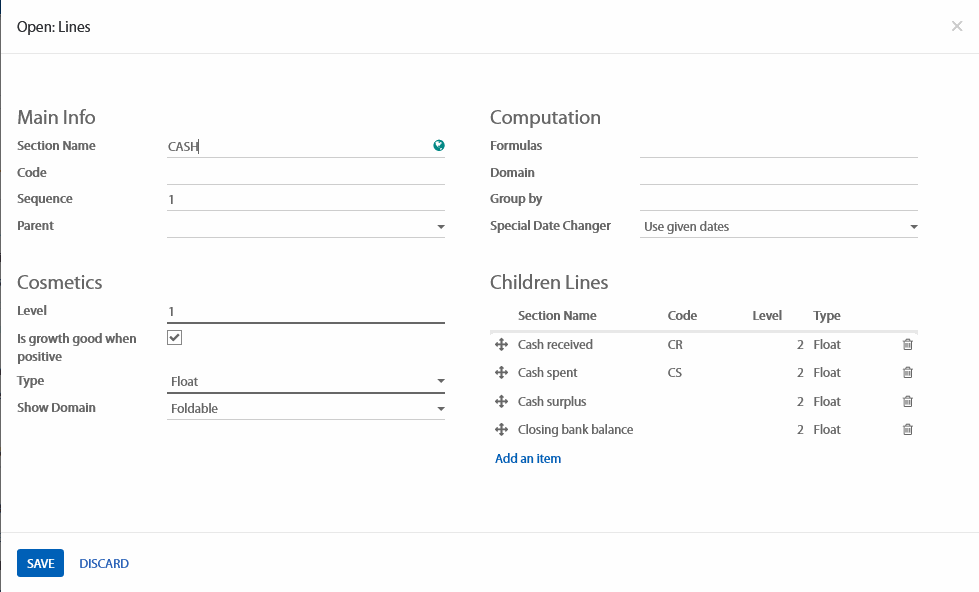
Task: Click the translate globe icon beside Section Name
Action: (x=438, y=146)
